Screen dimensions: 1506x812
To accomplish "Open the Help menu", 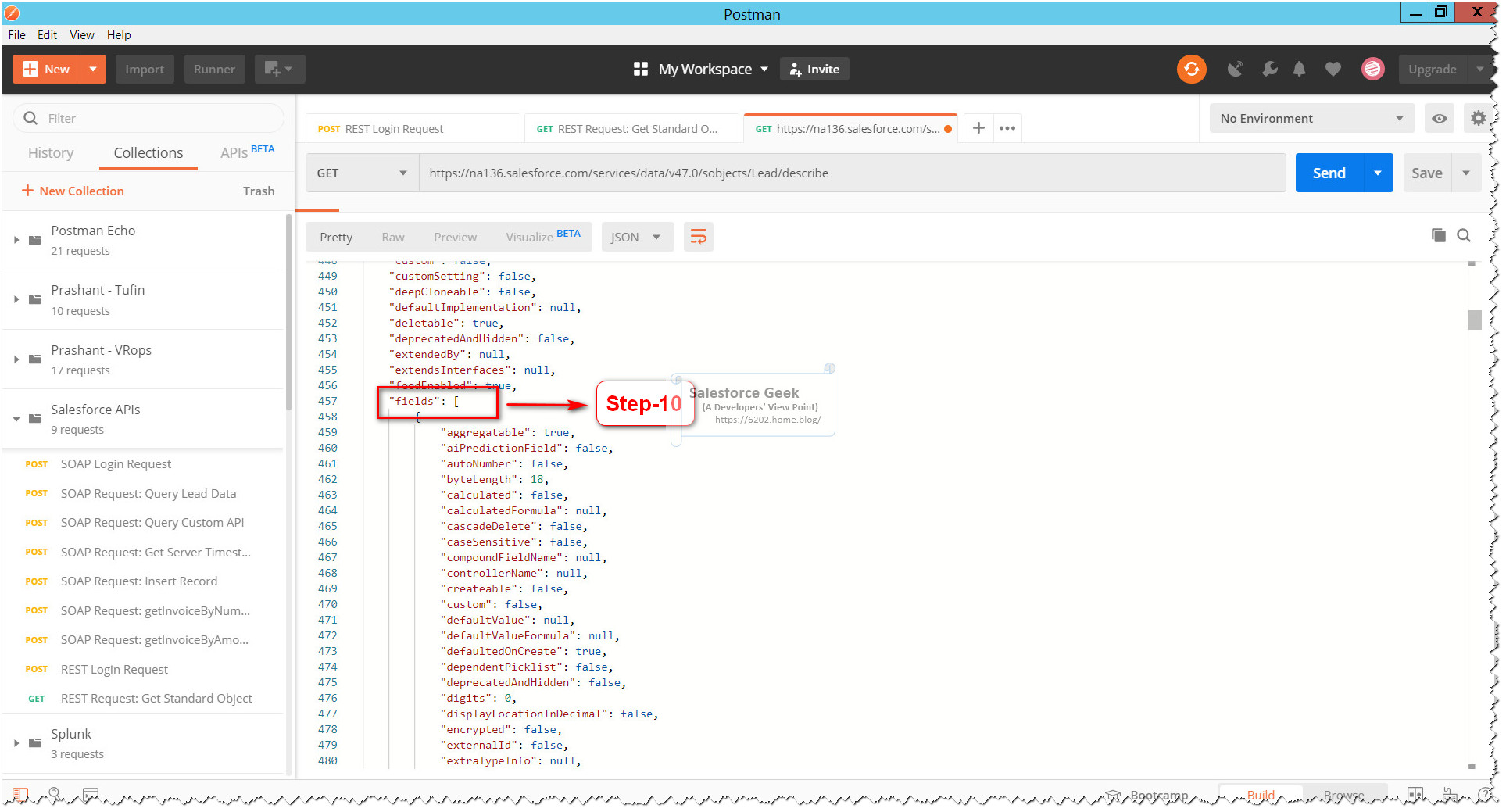I will click(x=119, y=35).
